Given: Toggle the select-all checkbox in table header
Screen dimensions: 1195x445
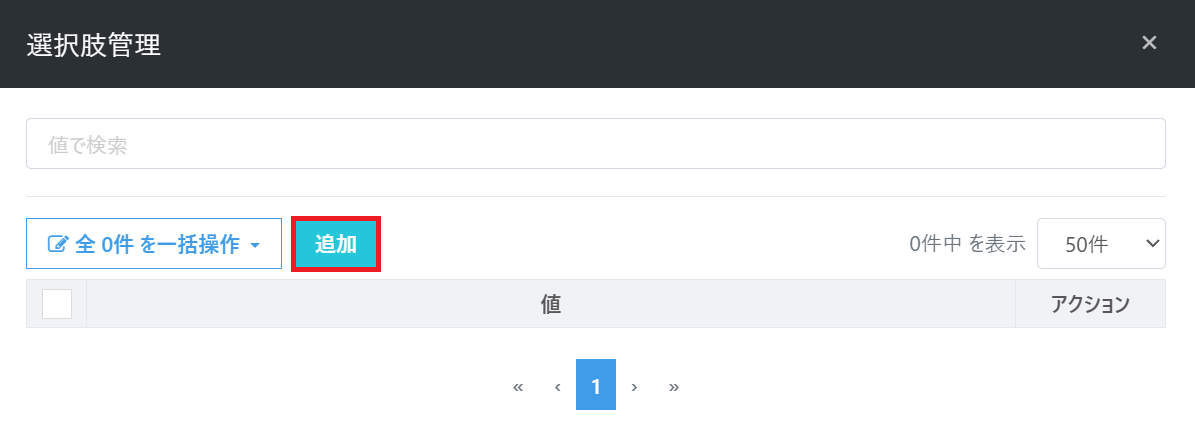Looking at the screenshot, I should [x=57, y=304].
